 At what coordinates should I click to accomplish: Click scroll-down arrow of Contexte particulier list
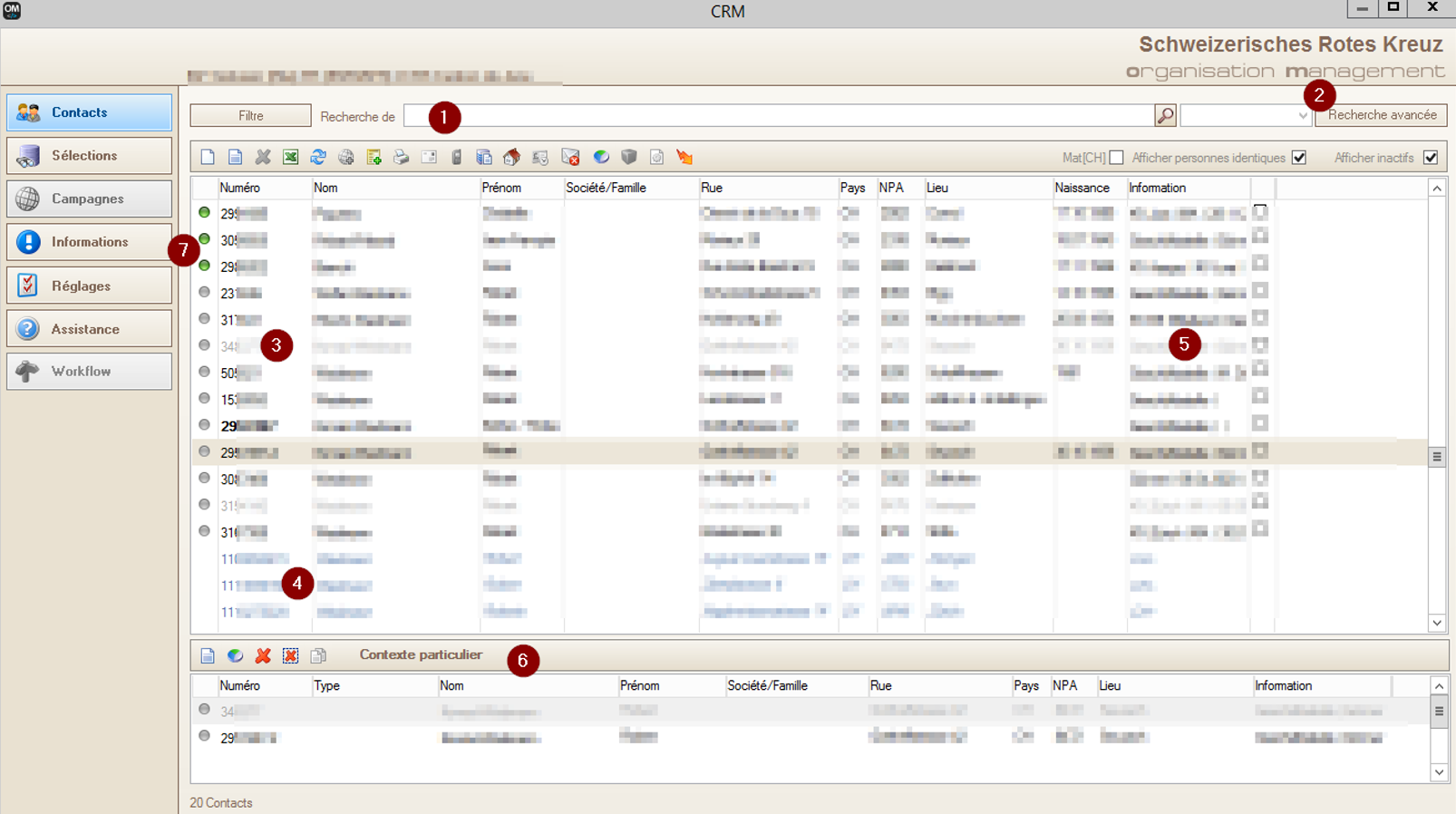tap(1439, 772)
